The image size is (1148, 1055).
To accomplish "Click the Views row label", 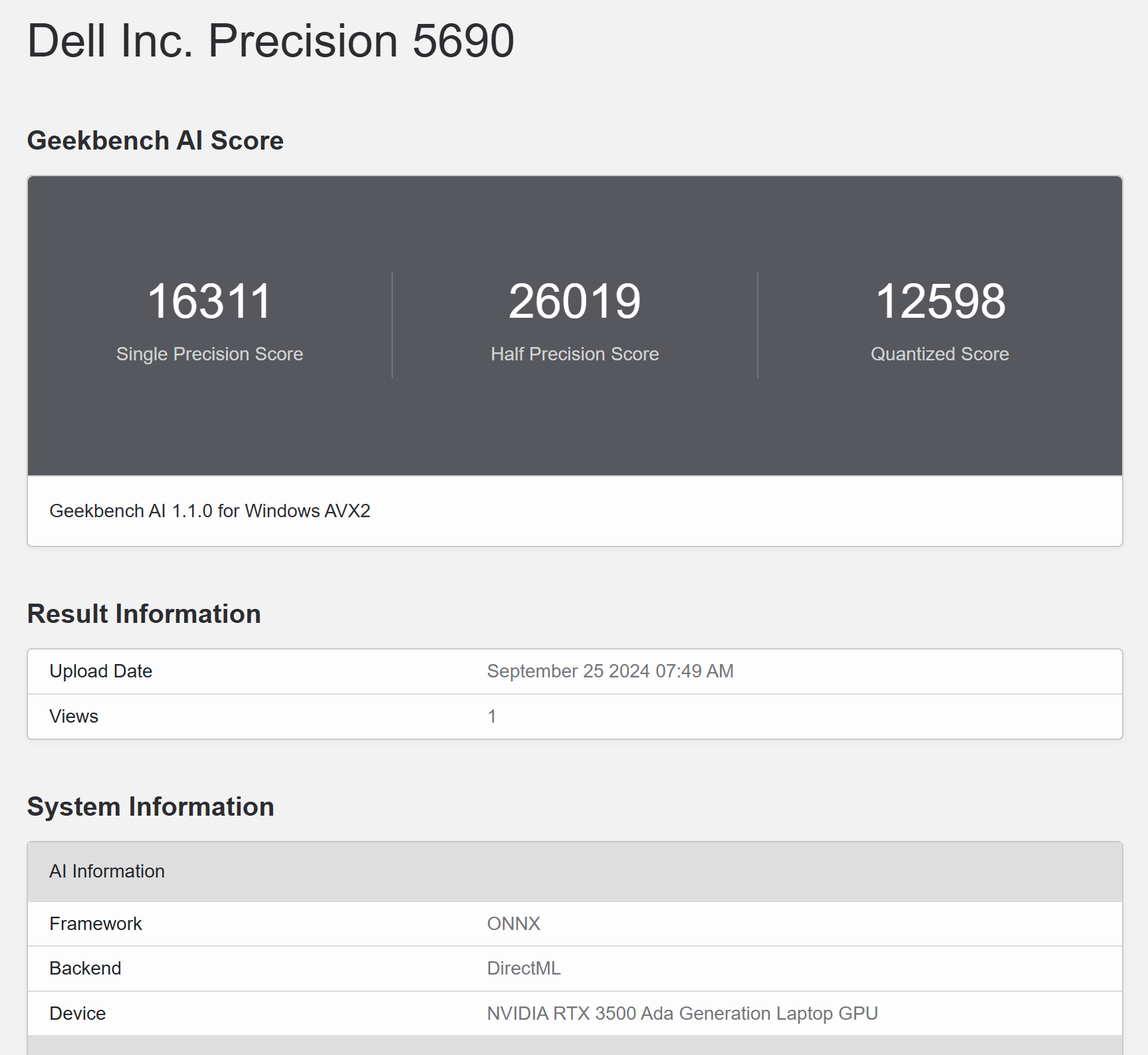I will point(74,717).
